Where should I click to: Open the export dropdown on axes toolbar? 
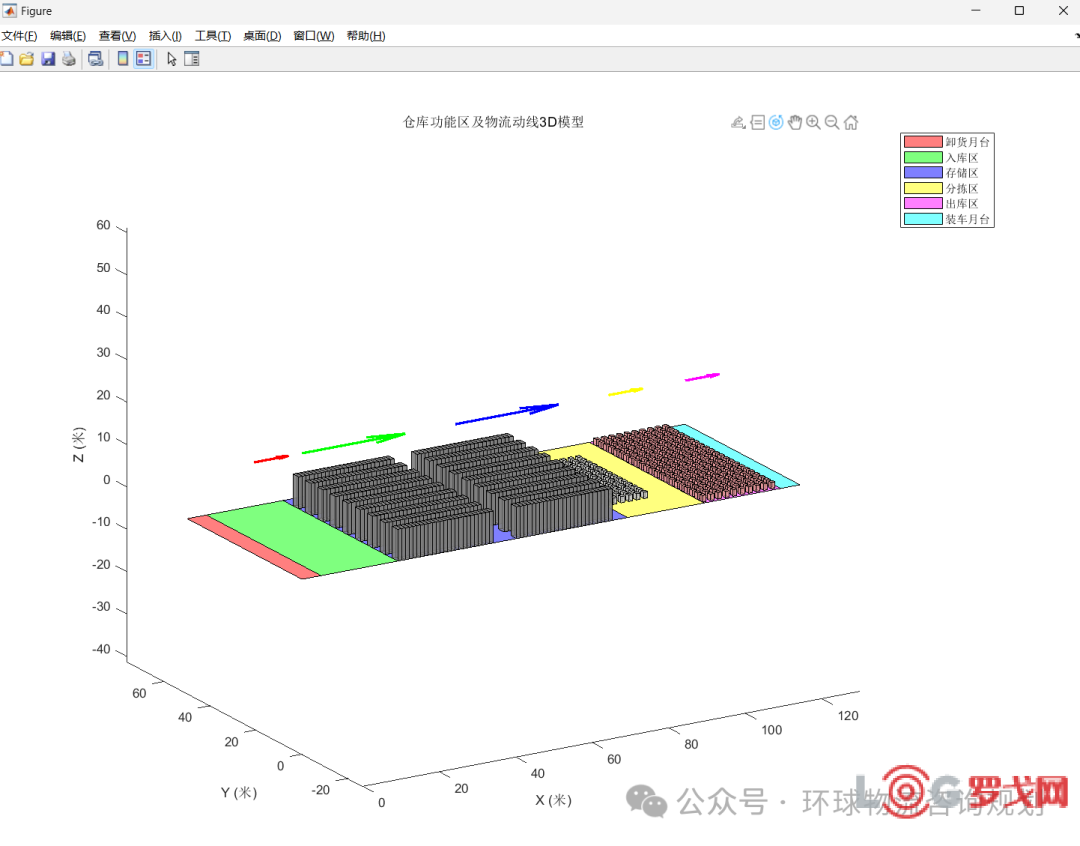point(738,122)
